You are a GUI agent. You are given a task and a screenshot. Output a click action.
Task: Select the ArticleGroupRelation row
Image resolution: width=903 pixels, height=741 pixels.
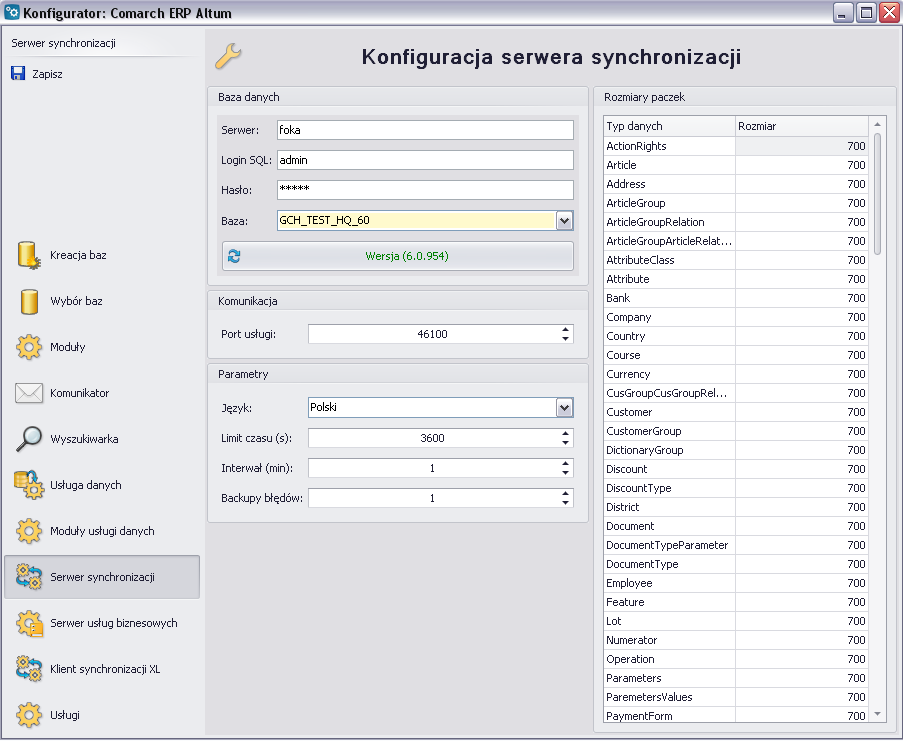(735, 222)
